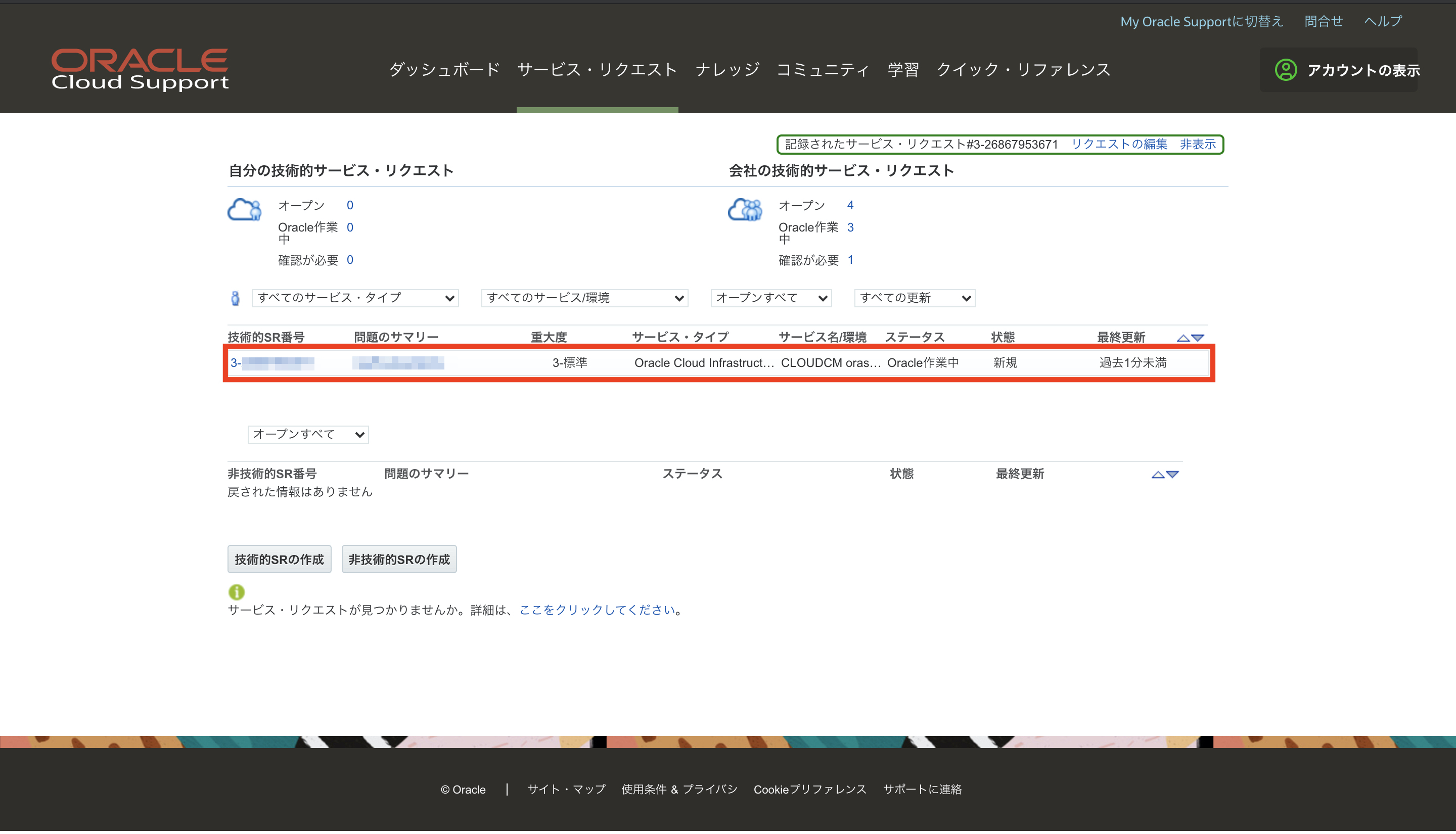
Task: Click the 技術的SRの作成 button
Action: [279, 559]
